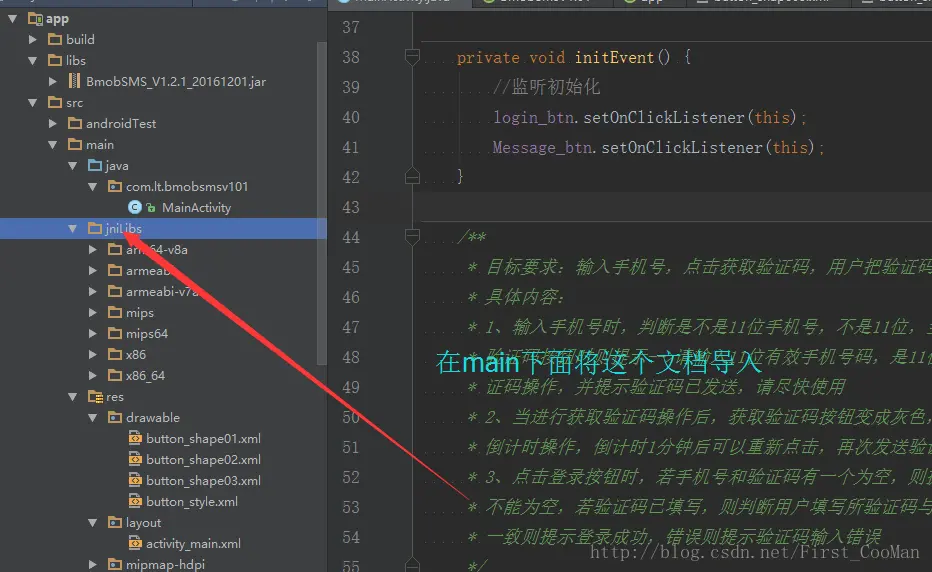The width and height of the screenshot is (932, 572).
Task: Collapse the drawable folder
Action: click(93, 418)
